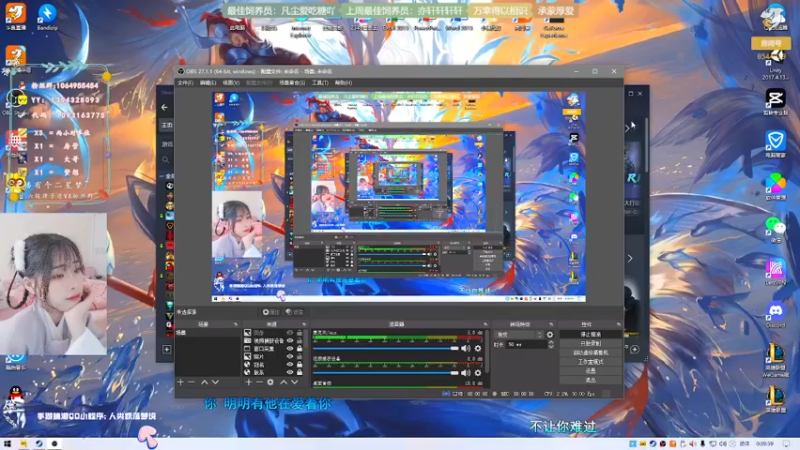
Task: Open the 帮助(H) menu
Action: [343, 83]
